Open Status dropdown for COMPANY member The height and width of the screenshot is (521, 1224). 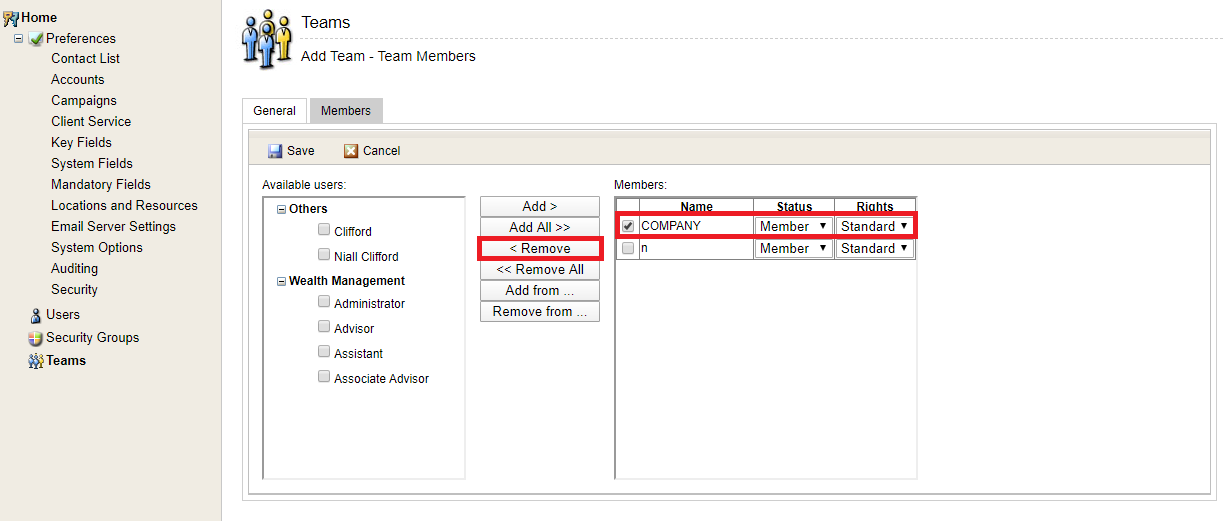(794, 226)
